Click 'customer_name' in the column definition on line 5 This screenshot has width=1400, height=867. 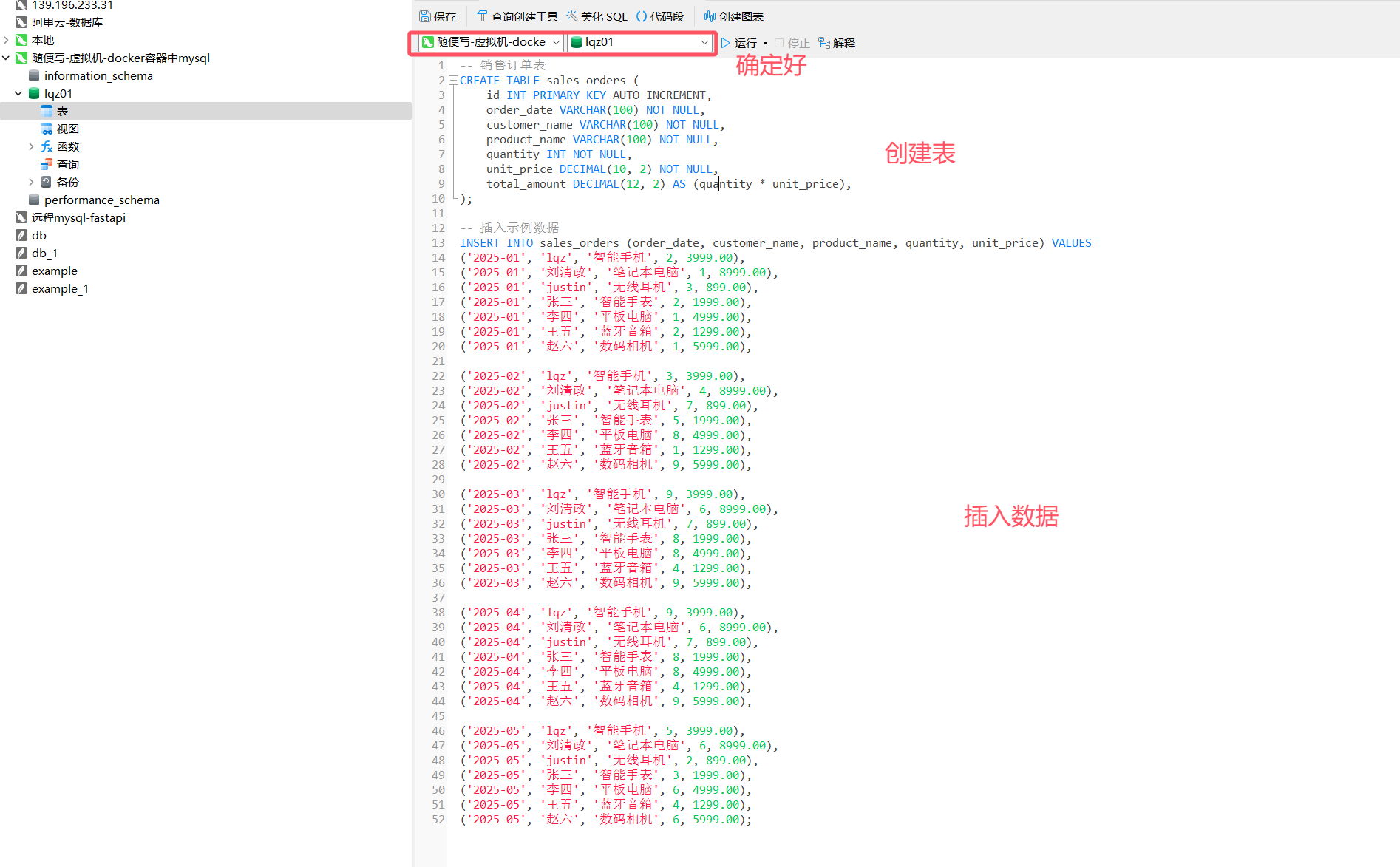[529, 124]
